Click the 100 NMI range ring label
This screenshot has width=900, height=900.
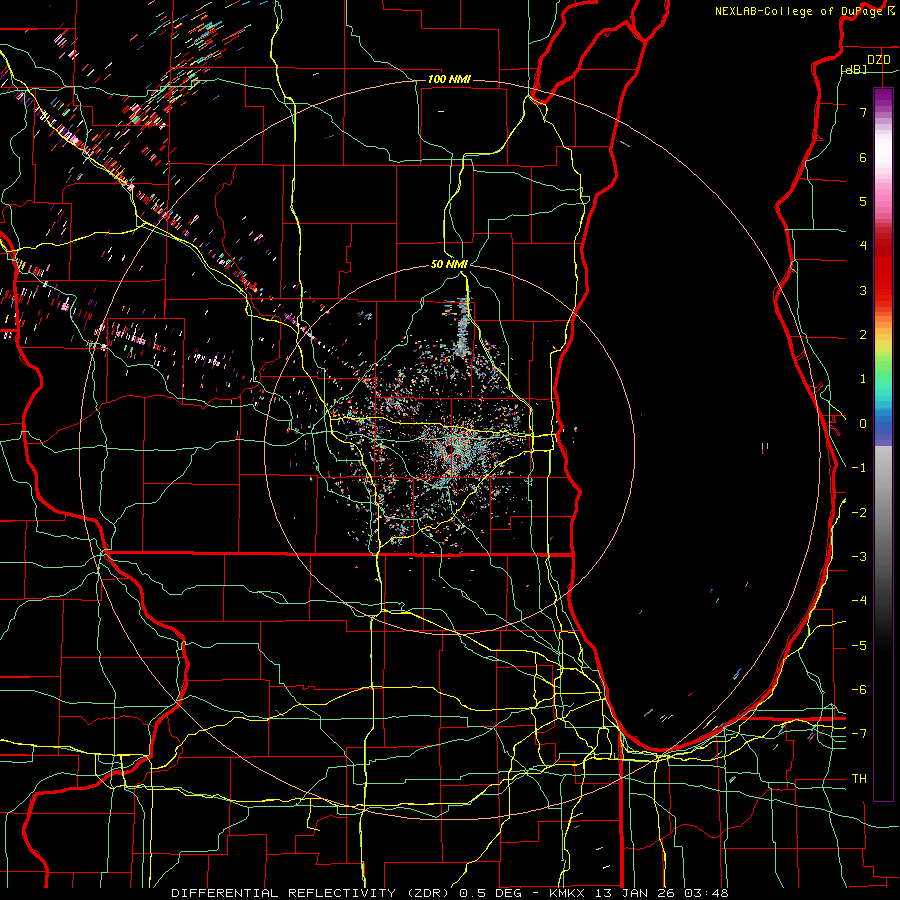point(449,79)
